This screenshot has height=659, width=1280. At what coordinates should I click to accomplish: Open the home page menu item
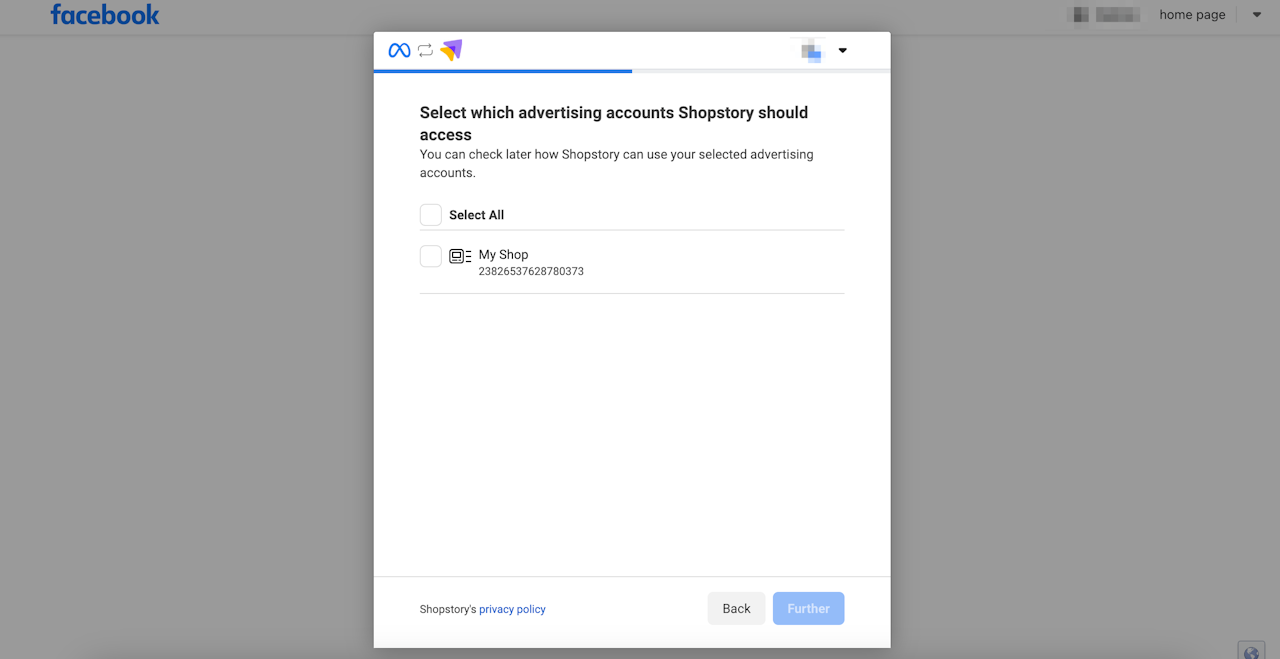(x=1192, y=15)
